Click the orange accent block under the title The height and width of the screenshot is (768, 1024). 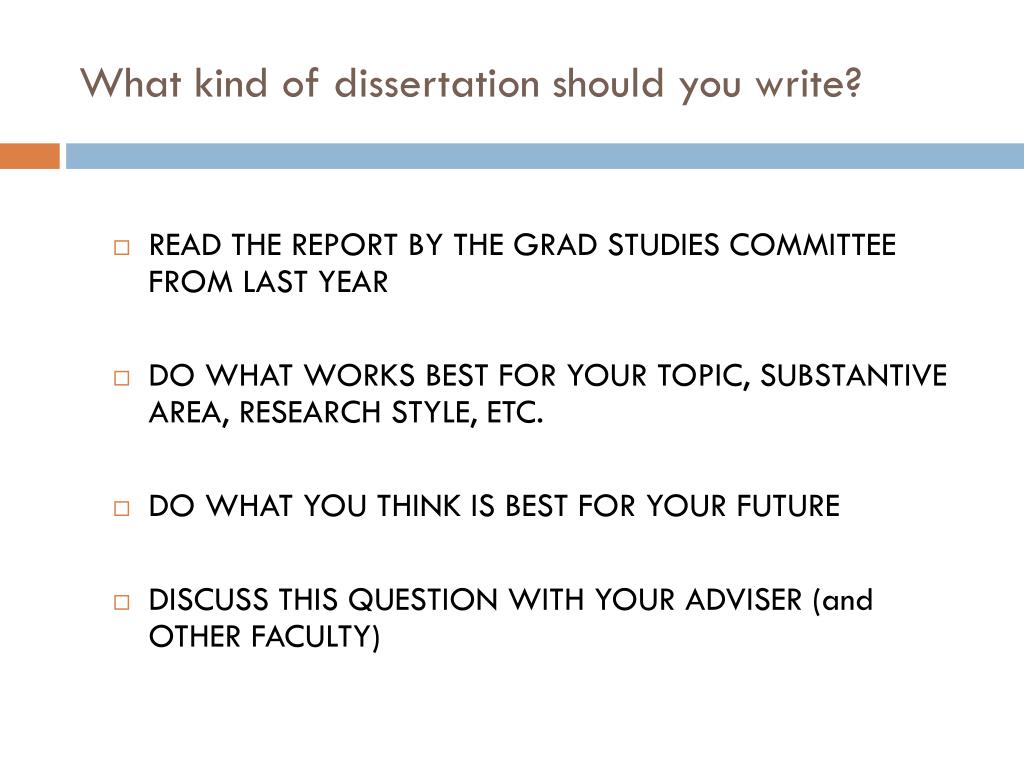[x=29, y=156]
